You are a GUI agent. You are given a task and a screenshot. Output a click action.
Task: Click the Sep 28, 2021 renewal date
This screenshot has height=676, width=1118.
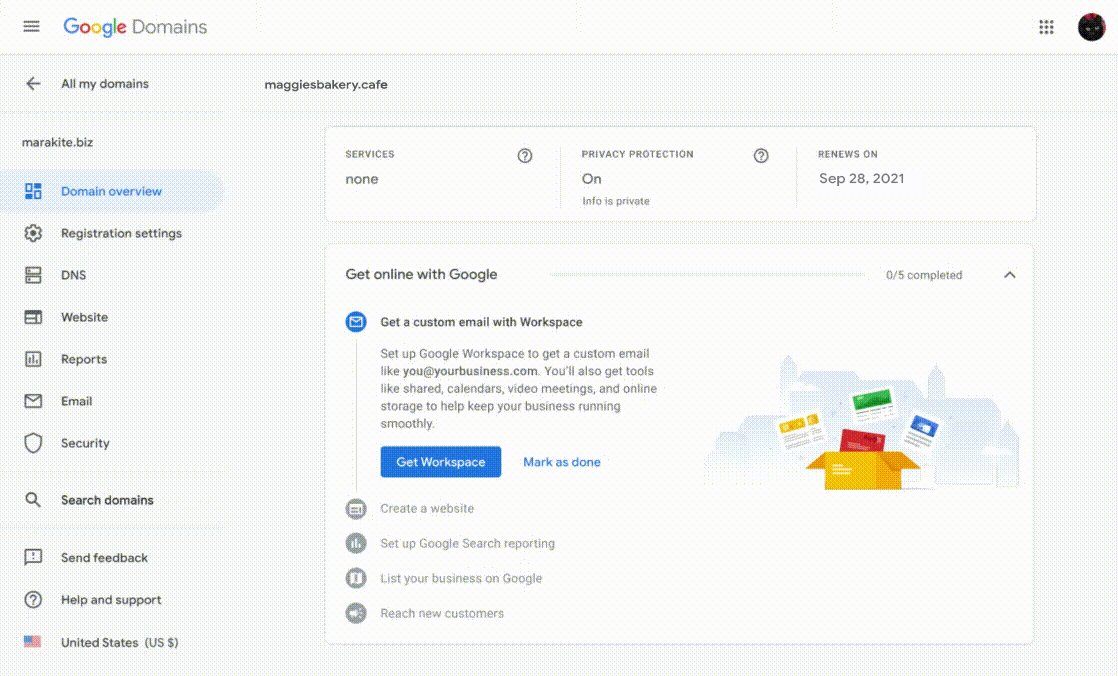pyautogui.click(x=861, y=178)
